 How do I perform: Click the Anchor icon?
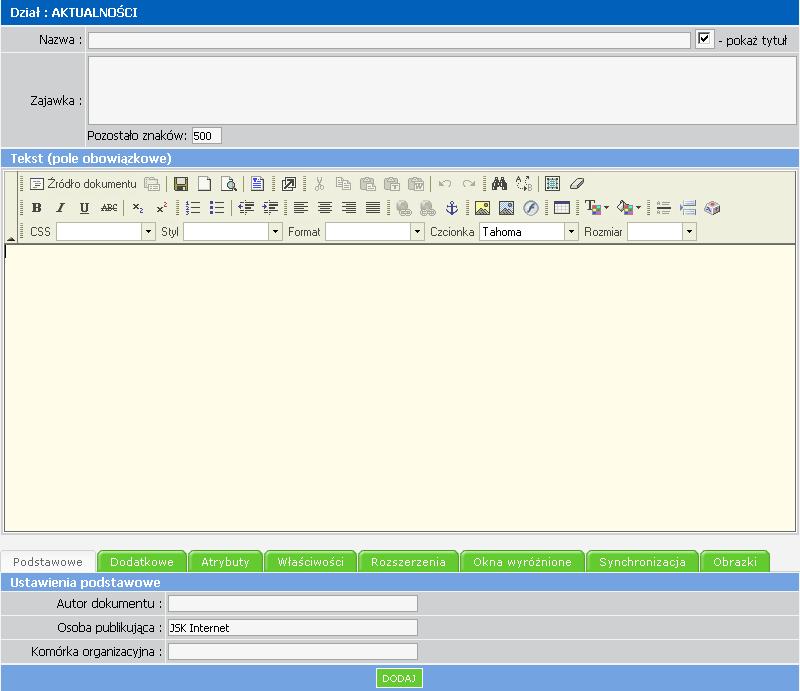[x=452, y=208]
